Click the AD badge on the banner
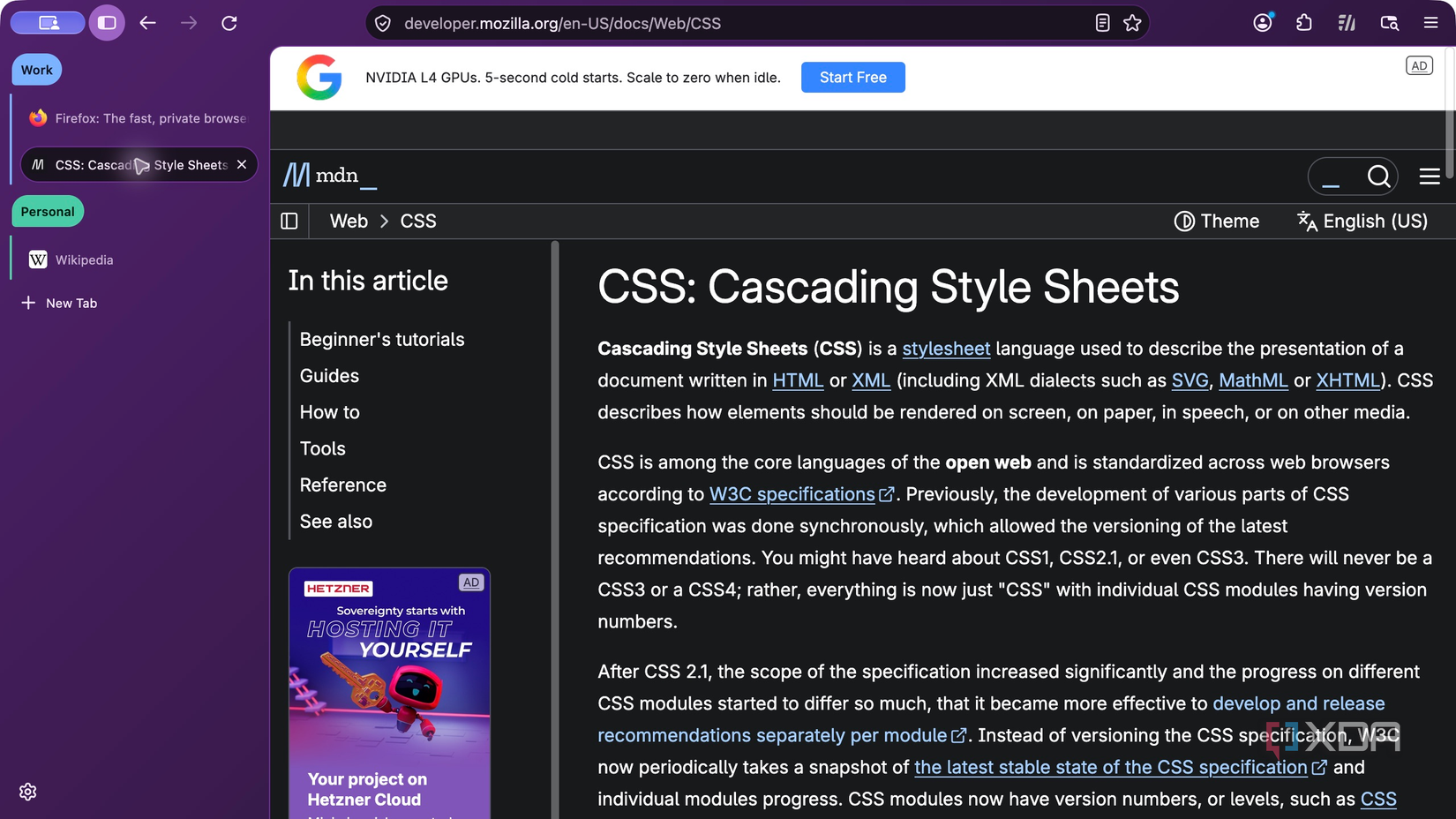This screenshot has width=1456, height=819. tap(1419, 66)
